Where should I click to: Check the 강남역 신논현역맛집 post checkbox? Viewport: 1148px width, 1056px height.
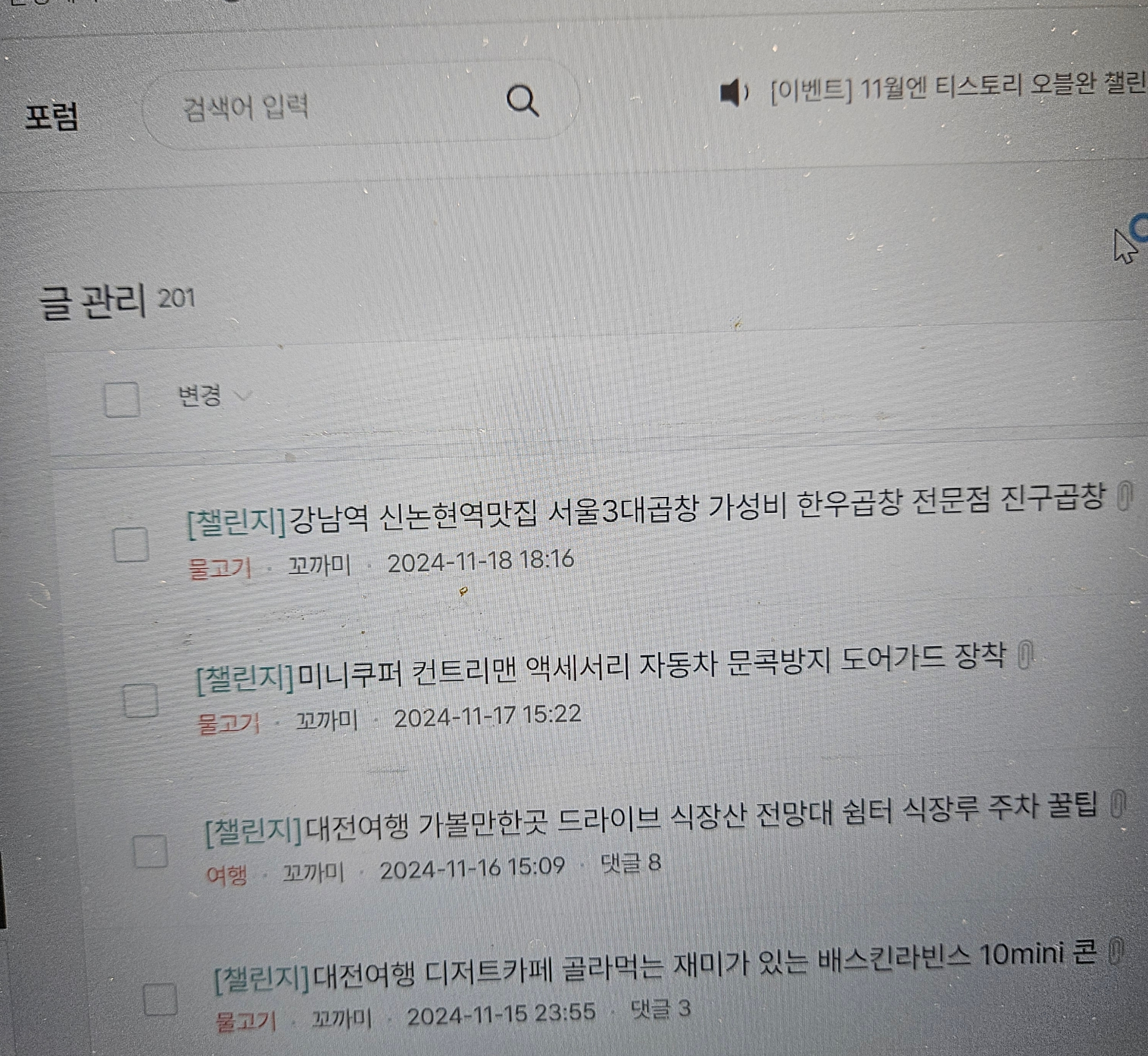(131, 544)
